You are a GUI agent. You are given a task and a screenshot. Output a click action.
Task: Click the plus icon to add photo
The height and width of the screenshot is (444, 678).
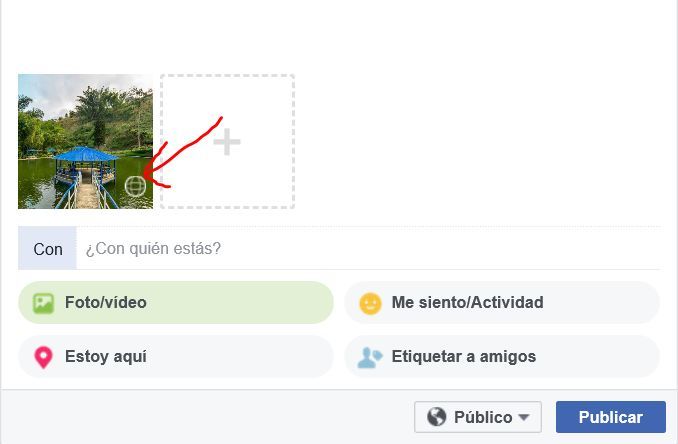click(x=227, y=142)
